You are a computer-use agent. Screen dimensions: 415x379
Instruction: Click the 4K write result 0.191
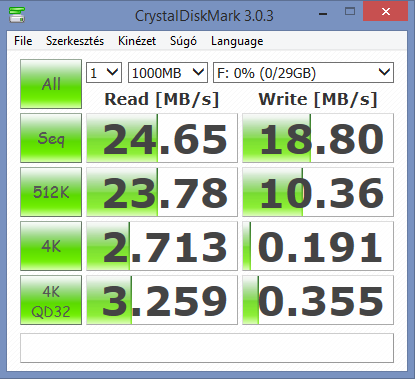318,246
